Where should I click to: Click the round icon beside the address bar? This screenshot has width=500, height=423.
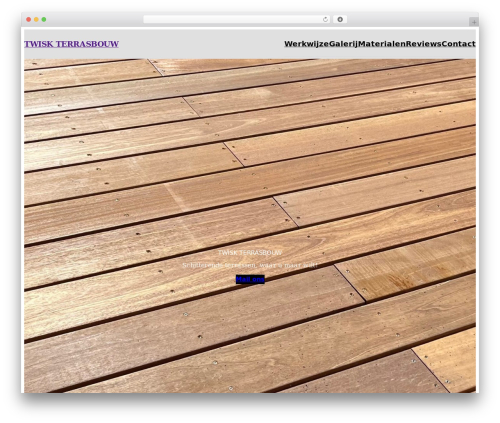340,19
